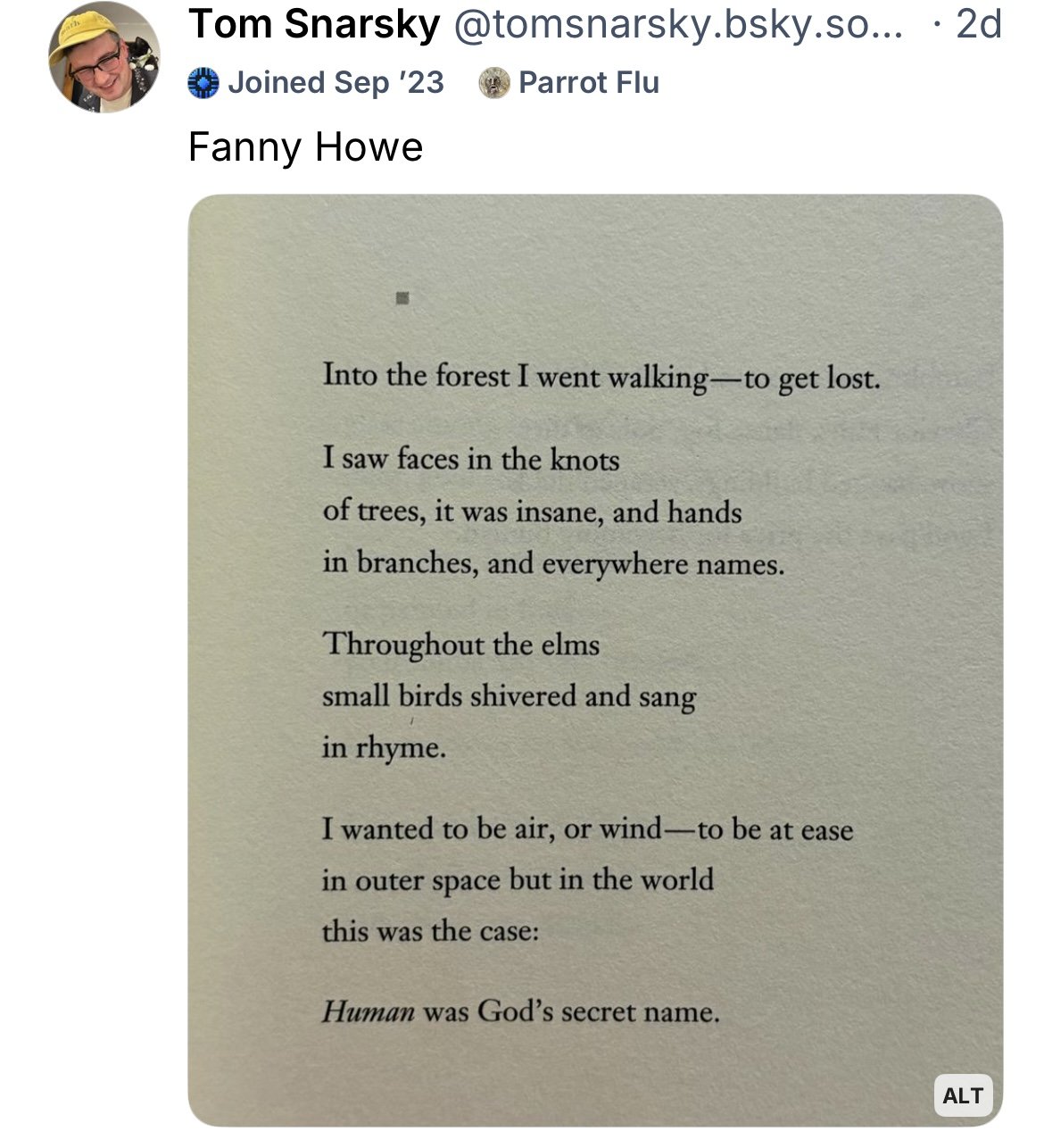The image size is (1044, 1148).
Task: Open the @tomsnarsky.bsky.so handle link
Action: [x=678, y=25]
